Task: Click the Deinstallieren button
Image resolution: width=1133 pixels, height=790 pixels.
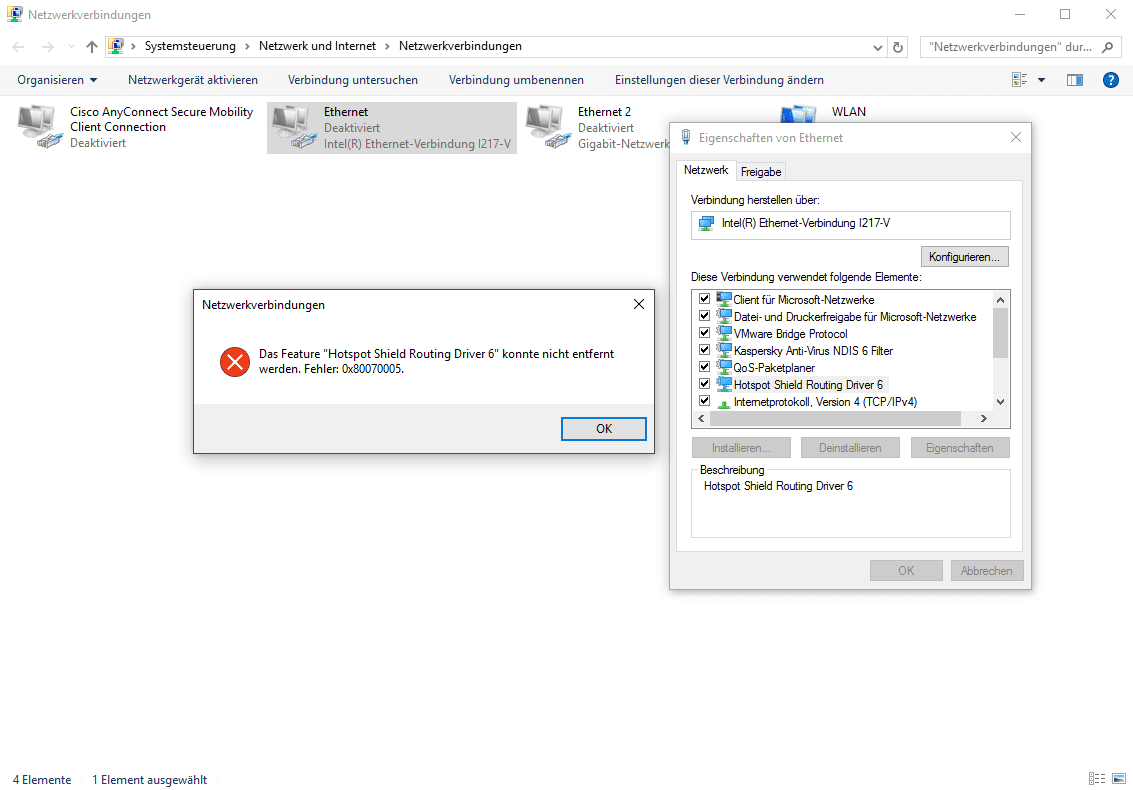Action: coord(850,448)
